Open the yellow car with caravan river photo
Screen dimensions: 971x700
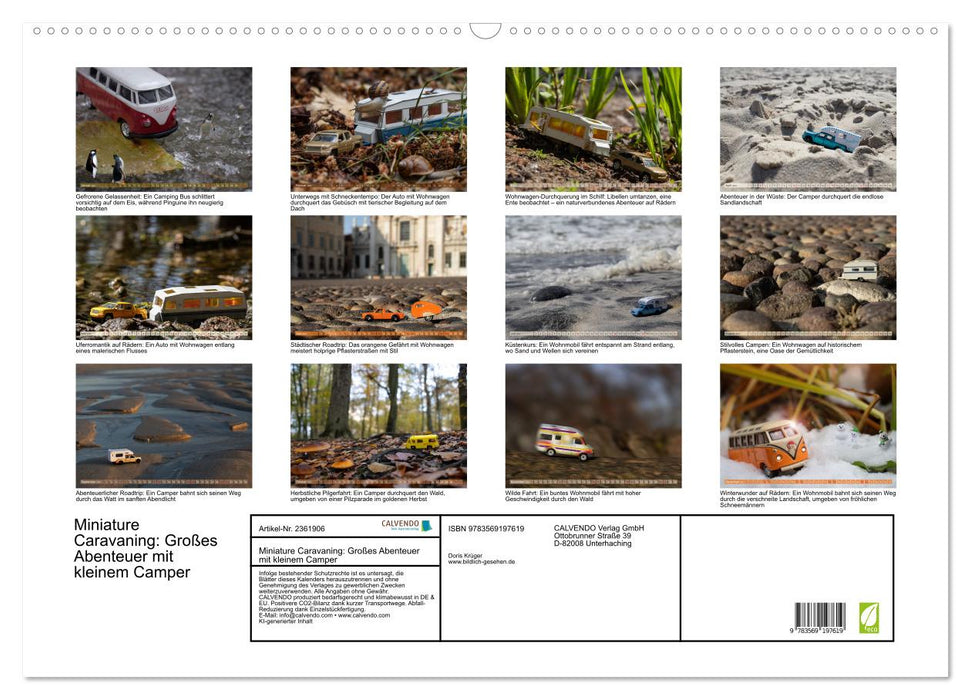click(x=164, y=278)
